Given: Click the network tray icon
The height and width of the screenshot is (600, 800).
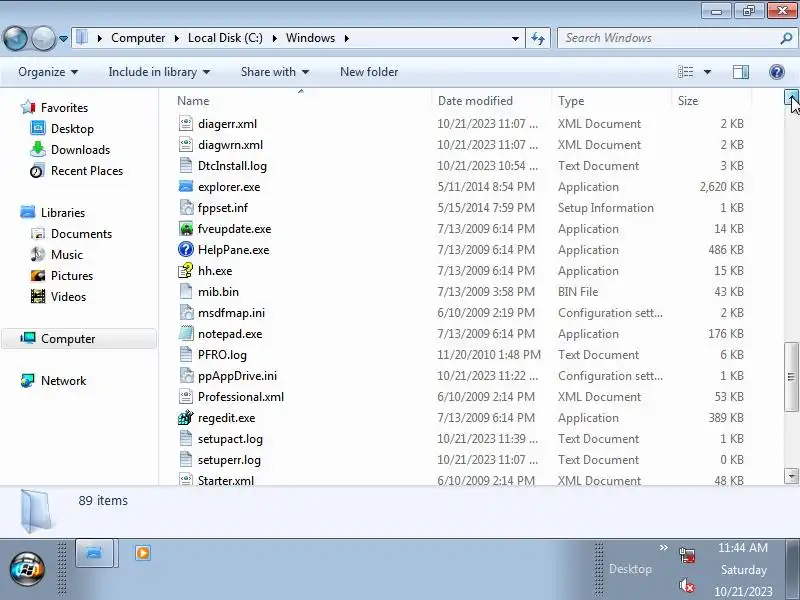Looking at the screenshot, I should (687, 555).
